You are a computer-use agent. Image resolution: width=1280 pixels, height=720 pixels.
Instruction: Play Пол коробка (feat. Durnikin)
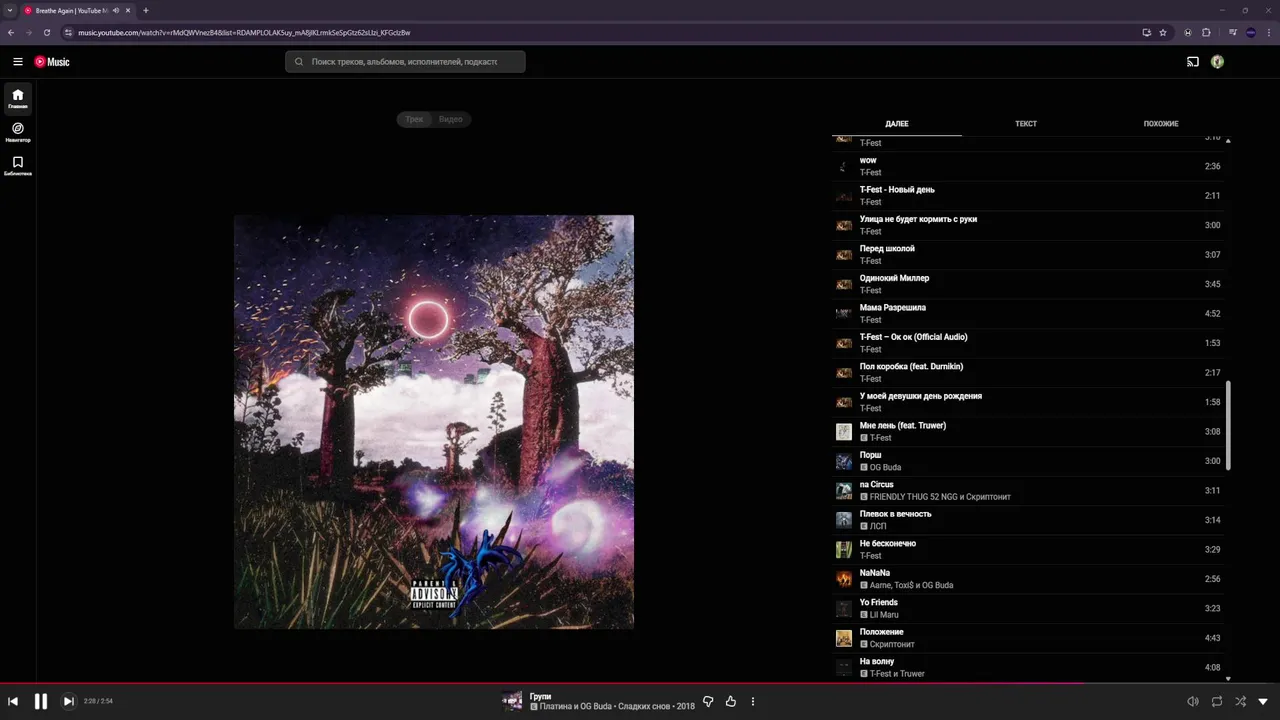click(1028, 373)
